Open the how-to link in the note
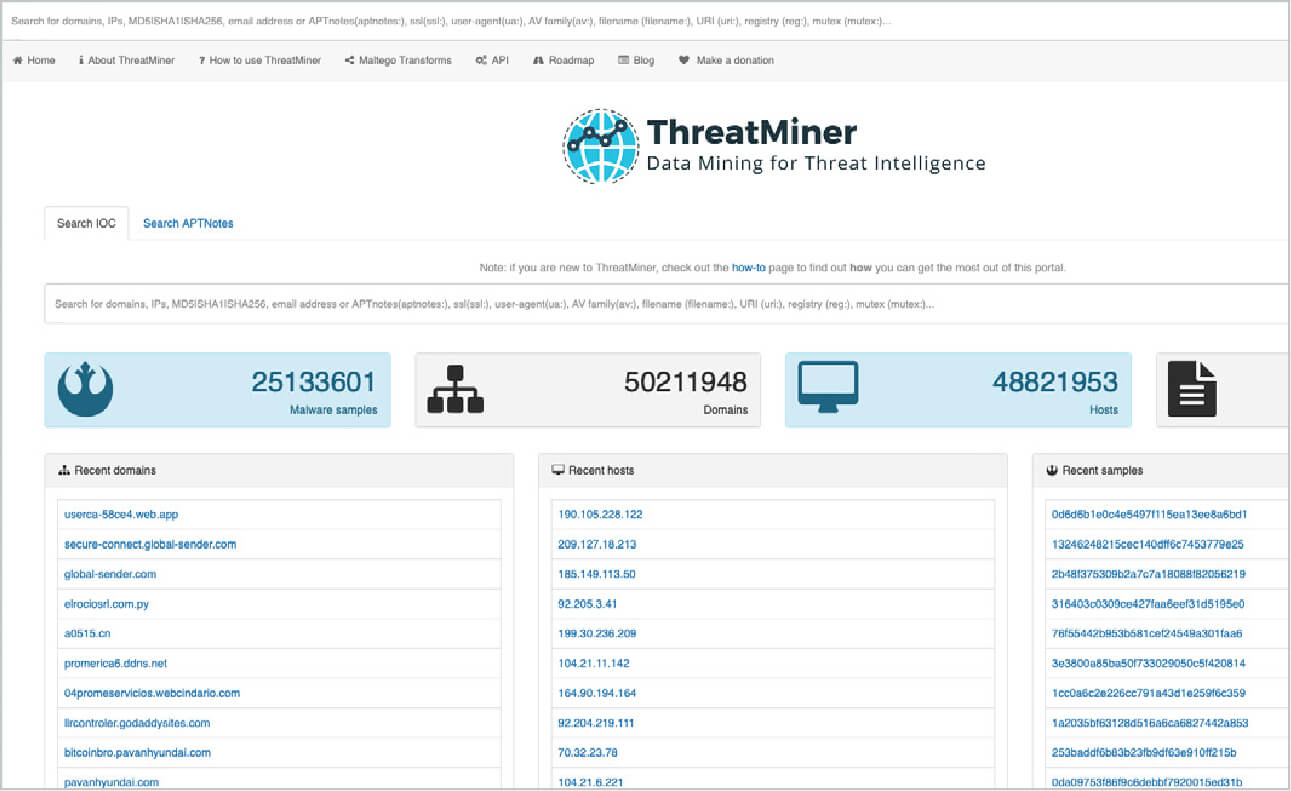The width and height of the screenshot is (1291, 791). coord(748,268)
